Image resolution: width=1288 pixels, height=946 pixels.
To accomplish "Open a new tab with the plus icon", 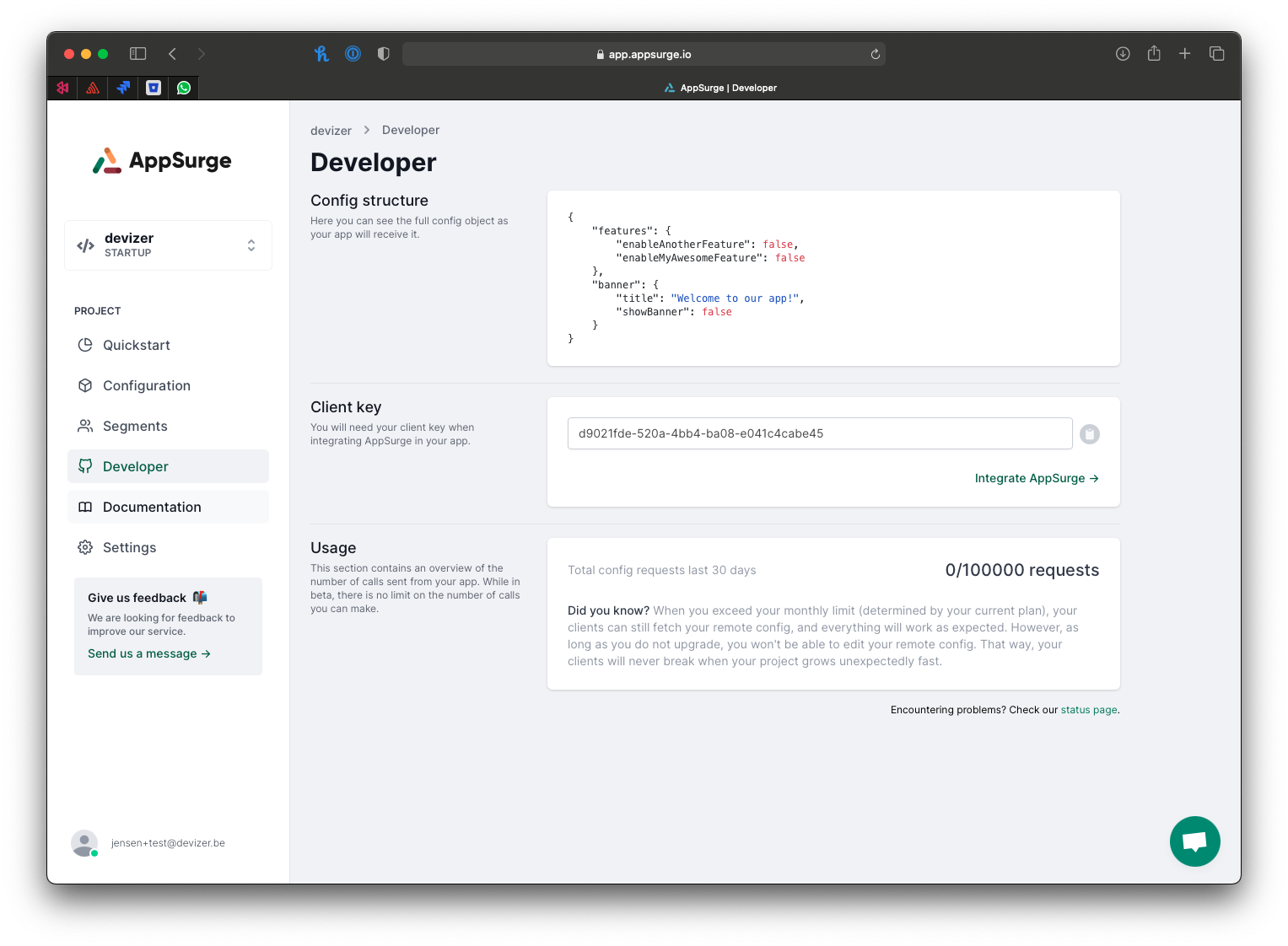I will pos(1185,54).
